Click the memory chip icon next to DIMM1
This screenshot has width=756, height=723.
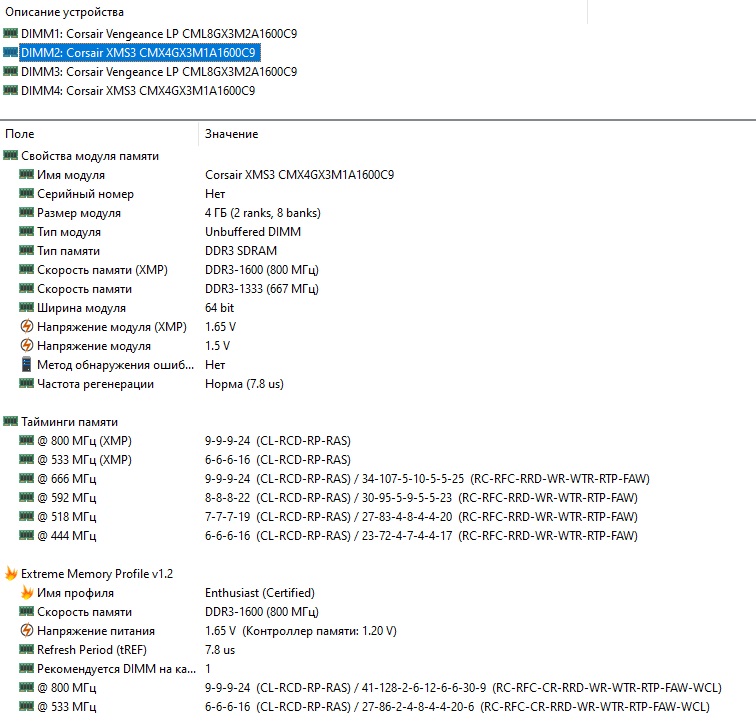coord(10,33)
